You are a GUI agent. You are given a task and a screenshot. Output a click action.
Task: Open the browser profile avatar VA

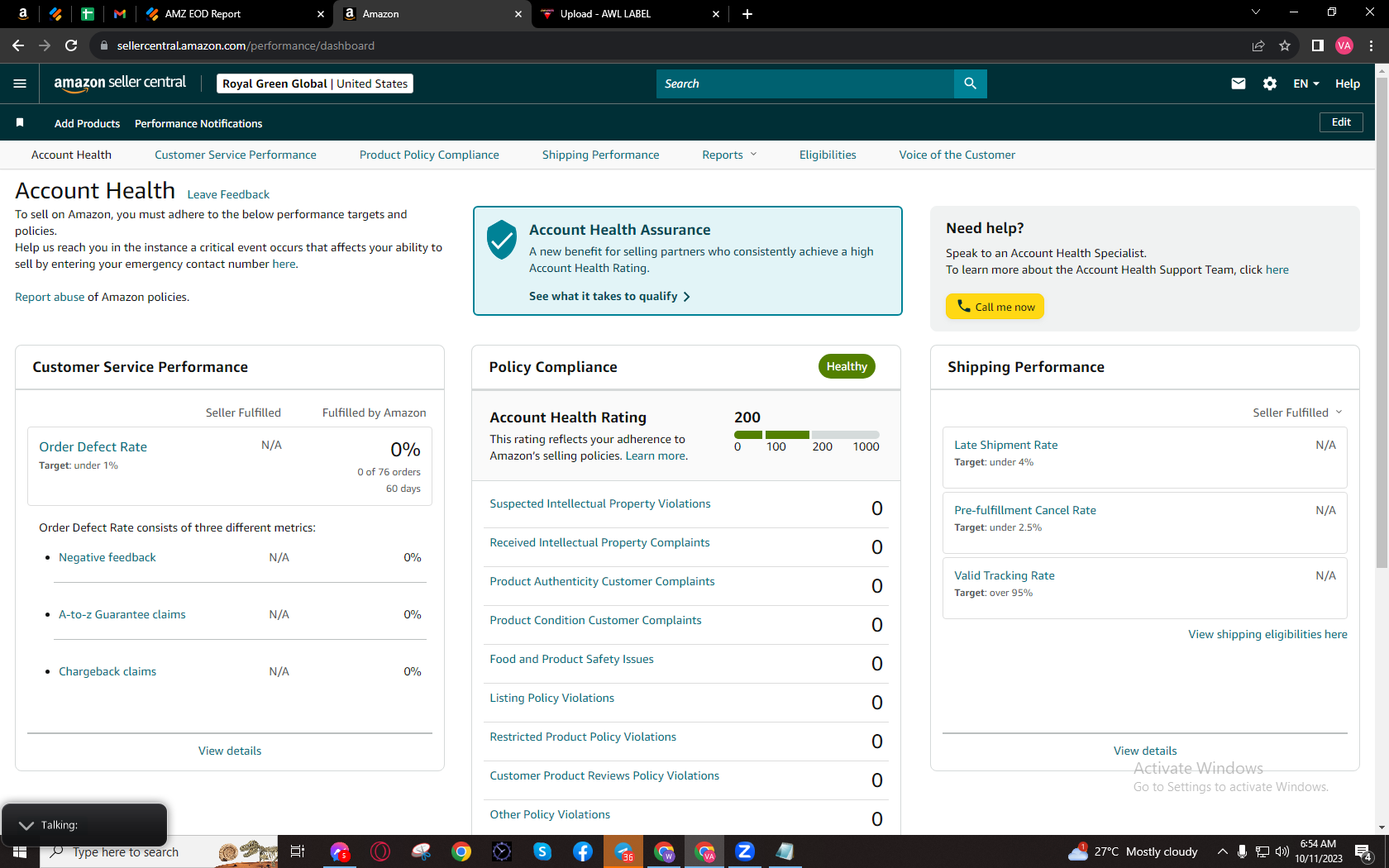coord(1344,45)
